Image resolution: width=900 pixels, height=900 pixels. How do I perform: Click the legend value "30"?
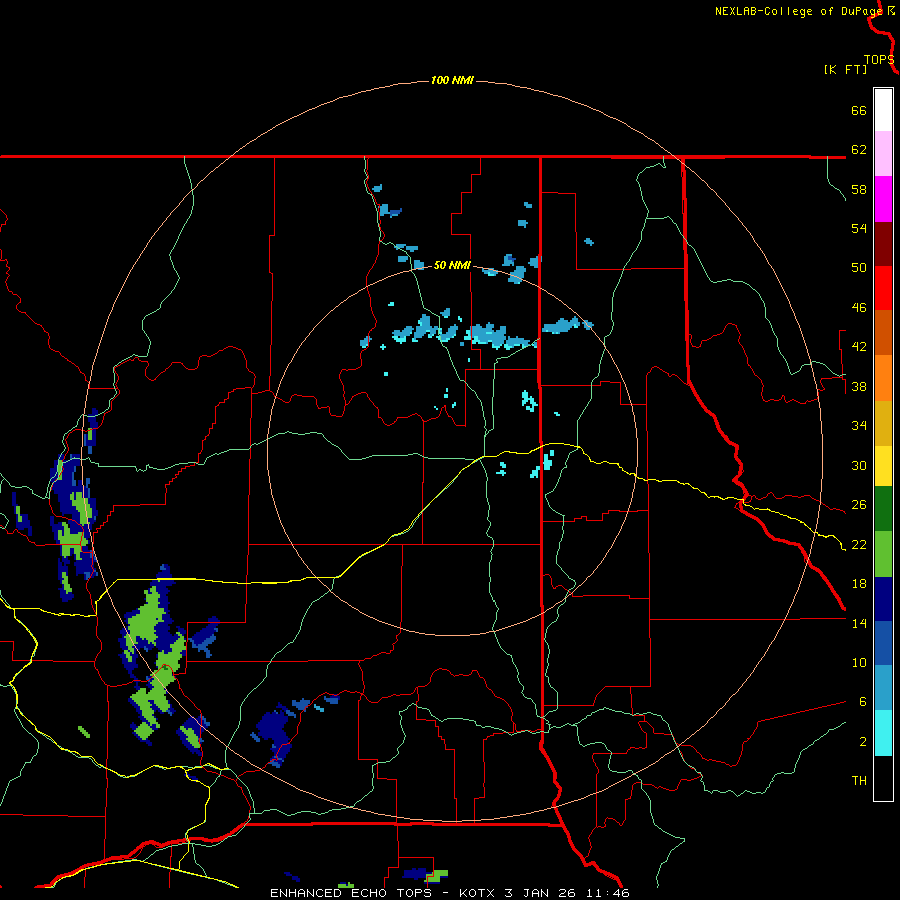(859, 465)
